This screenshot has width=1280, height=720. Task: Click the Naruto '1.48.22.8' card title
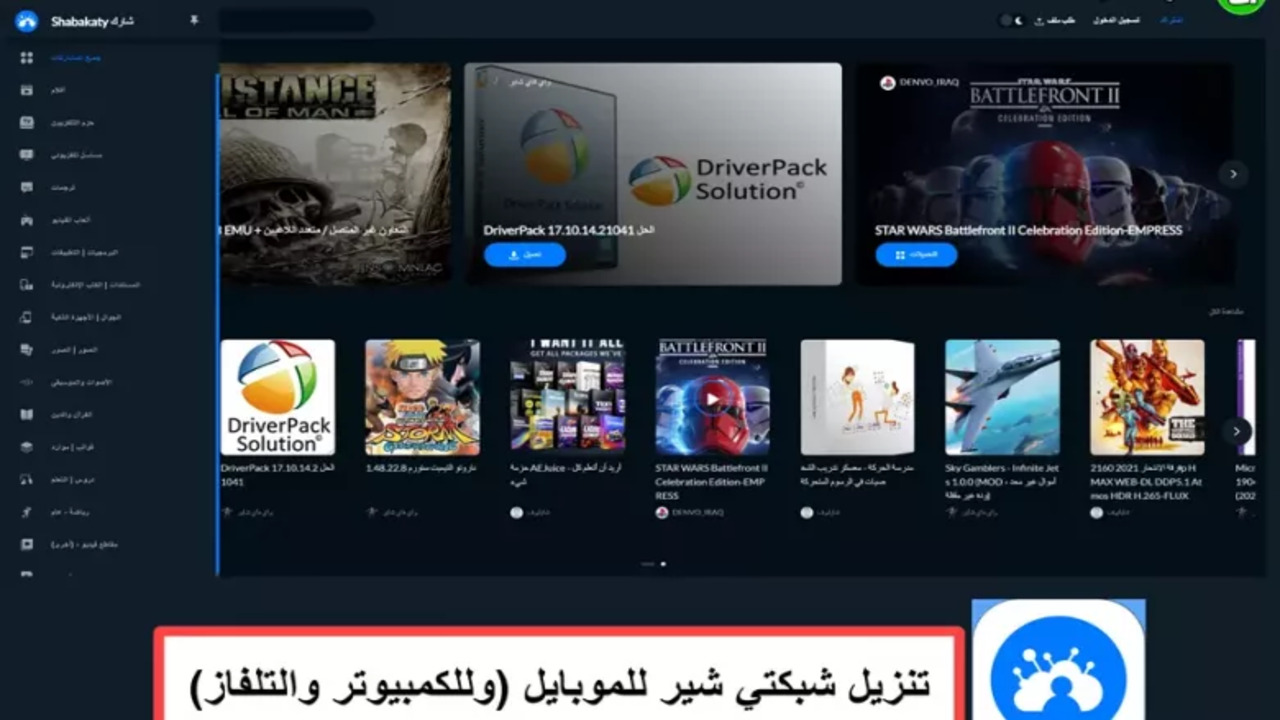pyautogui.click(x=422, y=467)
